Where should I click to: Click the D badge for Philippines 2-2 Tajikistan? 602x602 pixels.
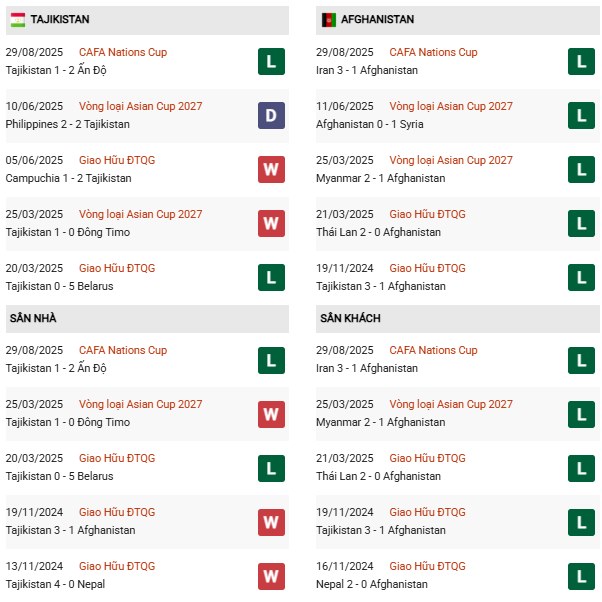coord(270,115)
